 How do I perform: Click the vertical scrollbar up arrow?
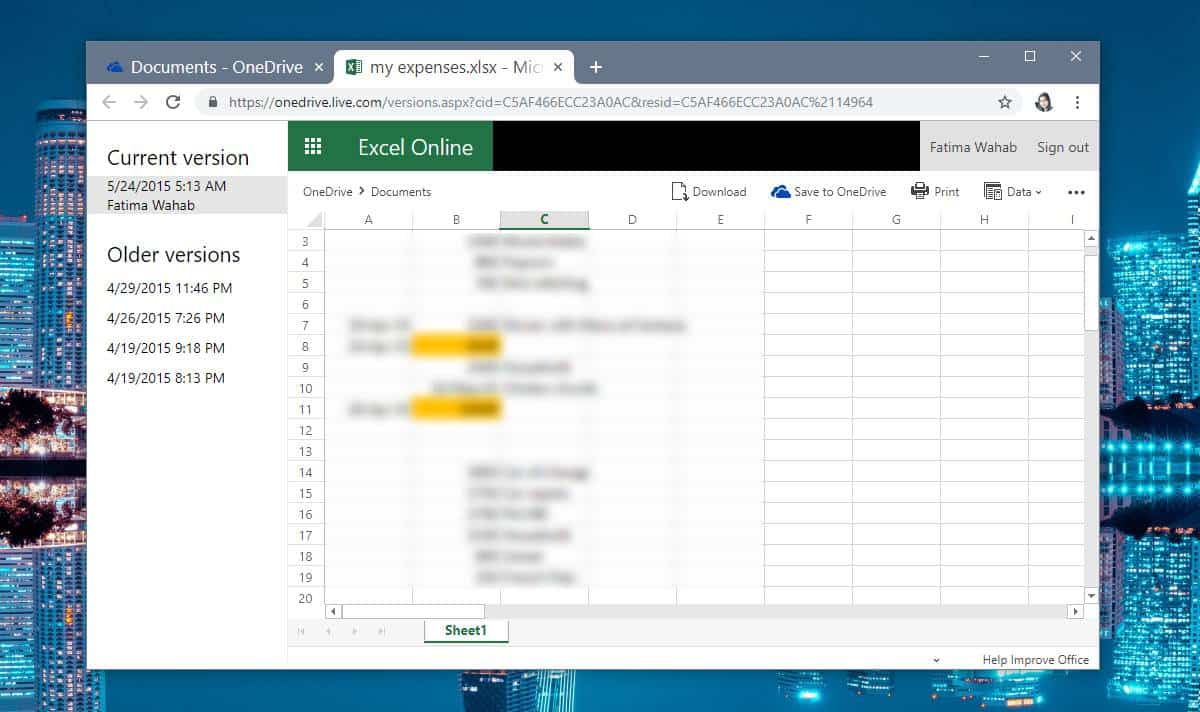[x=1091, y=239]
